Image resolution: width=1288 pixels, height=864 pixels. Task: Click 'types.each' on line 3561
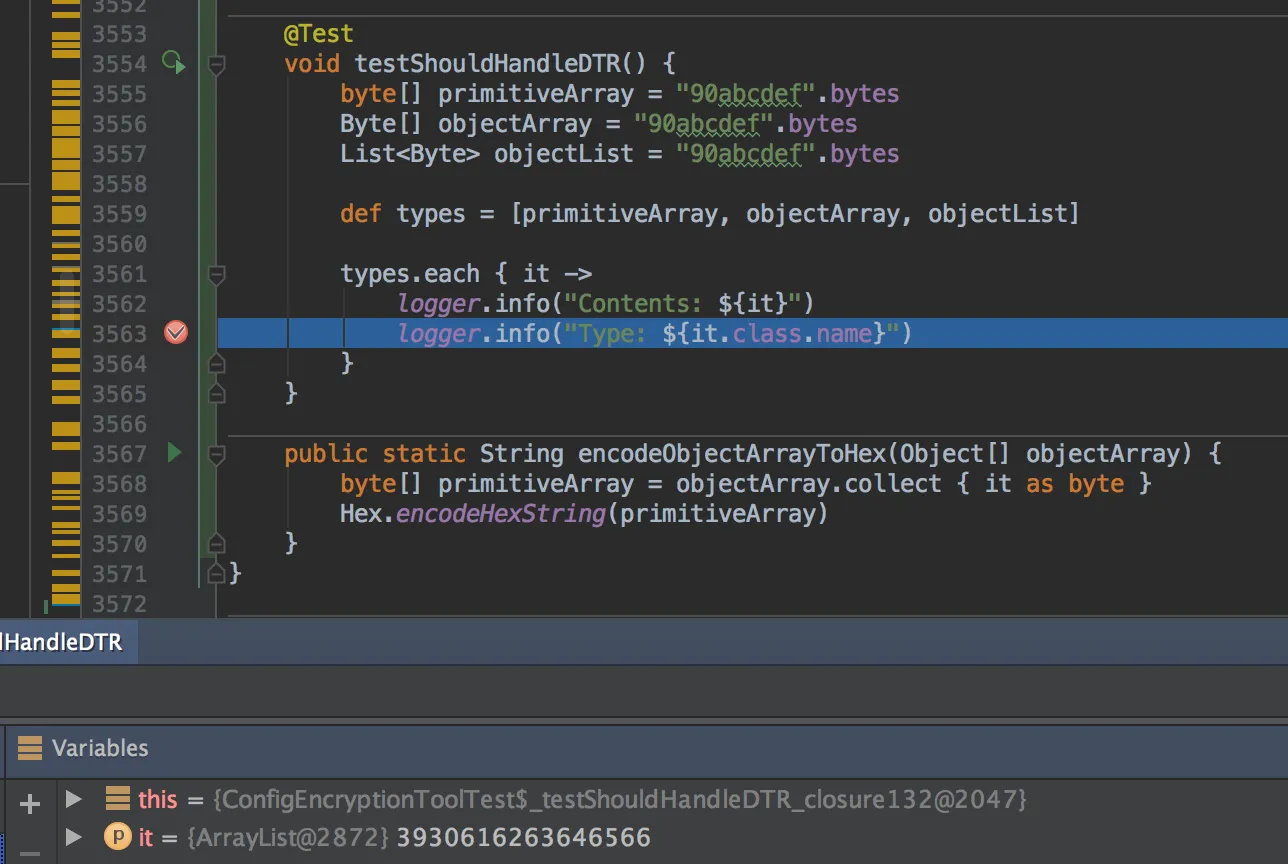[410, 274]
